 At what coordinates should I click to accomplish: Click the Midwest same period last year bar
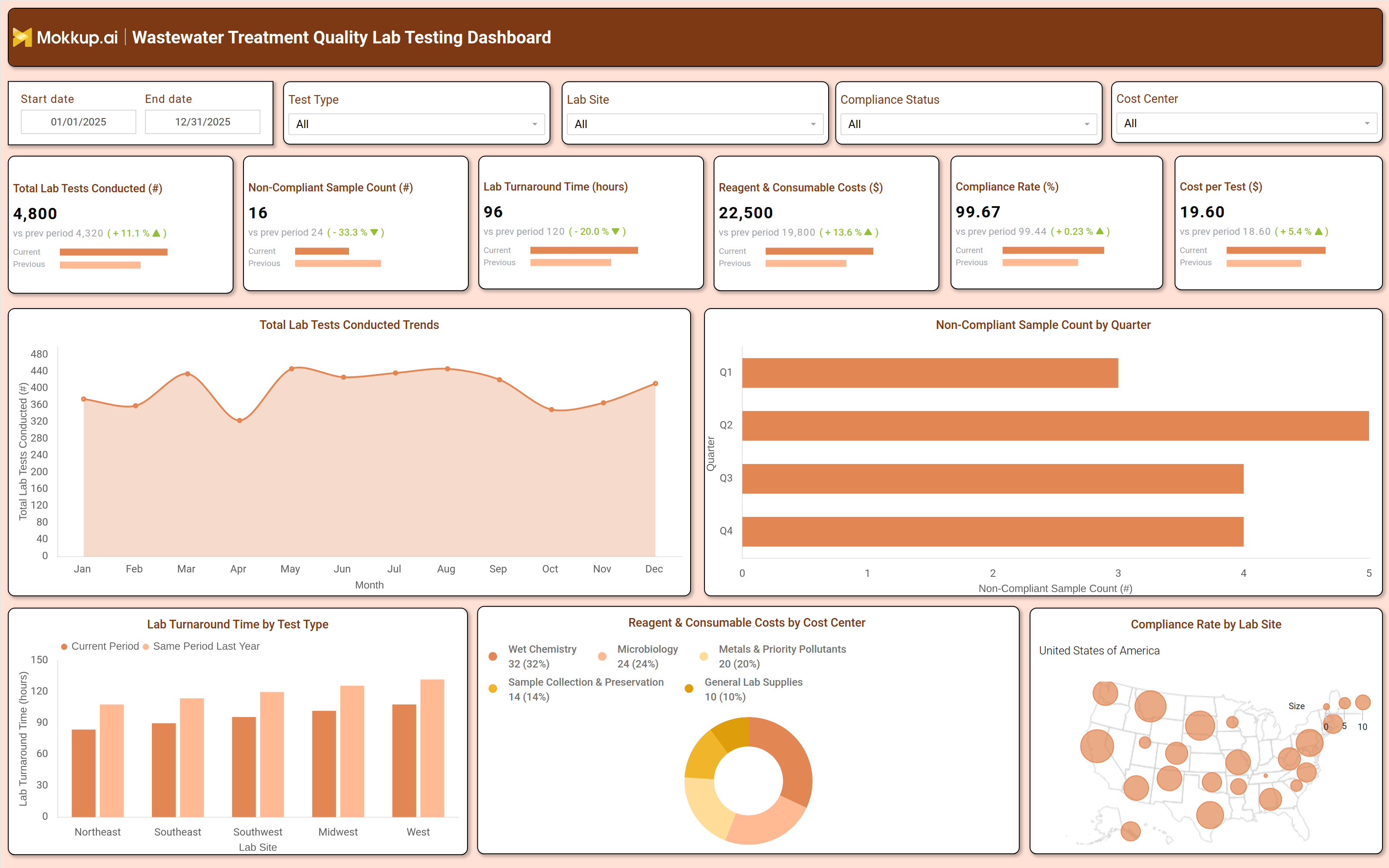[352, 751]
